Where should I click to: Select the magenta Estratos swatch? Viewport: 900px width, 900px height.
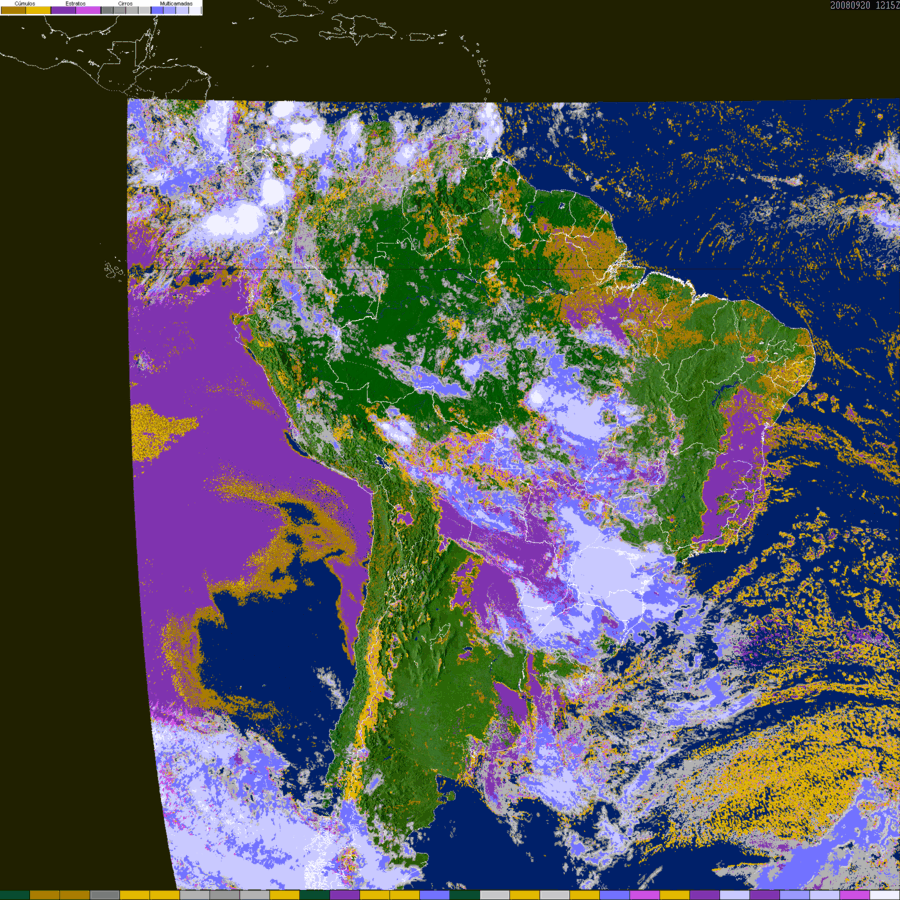[88, 10]
